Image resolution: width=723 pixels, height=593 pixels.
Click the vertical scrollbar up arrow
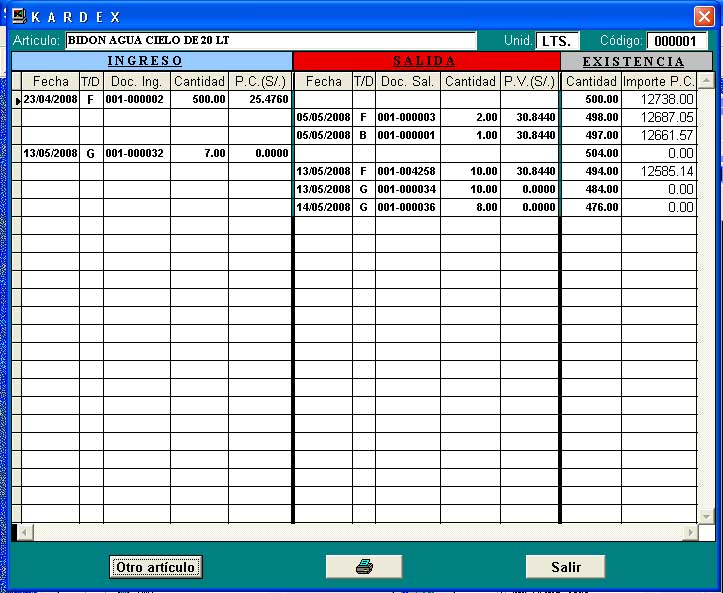click(706, 81)
